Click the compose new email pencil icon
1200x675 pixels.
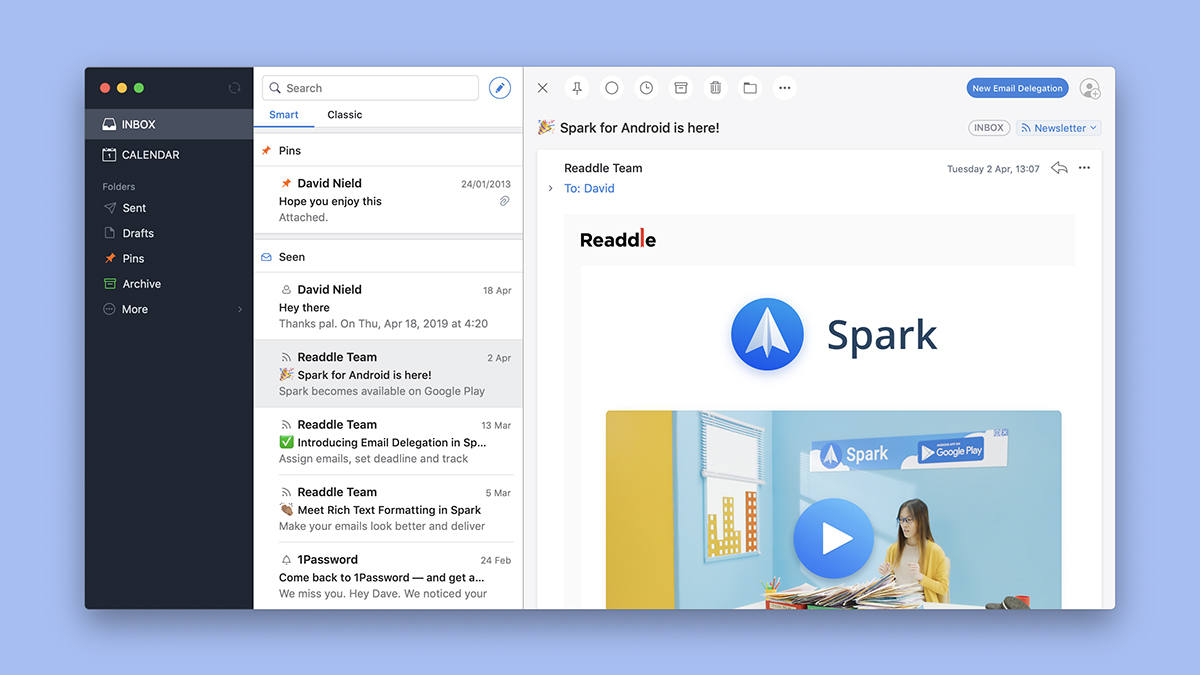point(500,88)
